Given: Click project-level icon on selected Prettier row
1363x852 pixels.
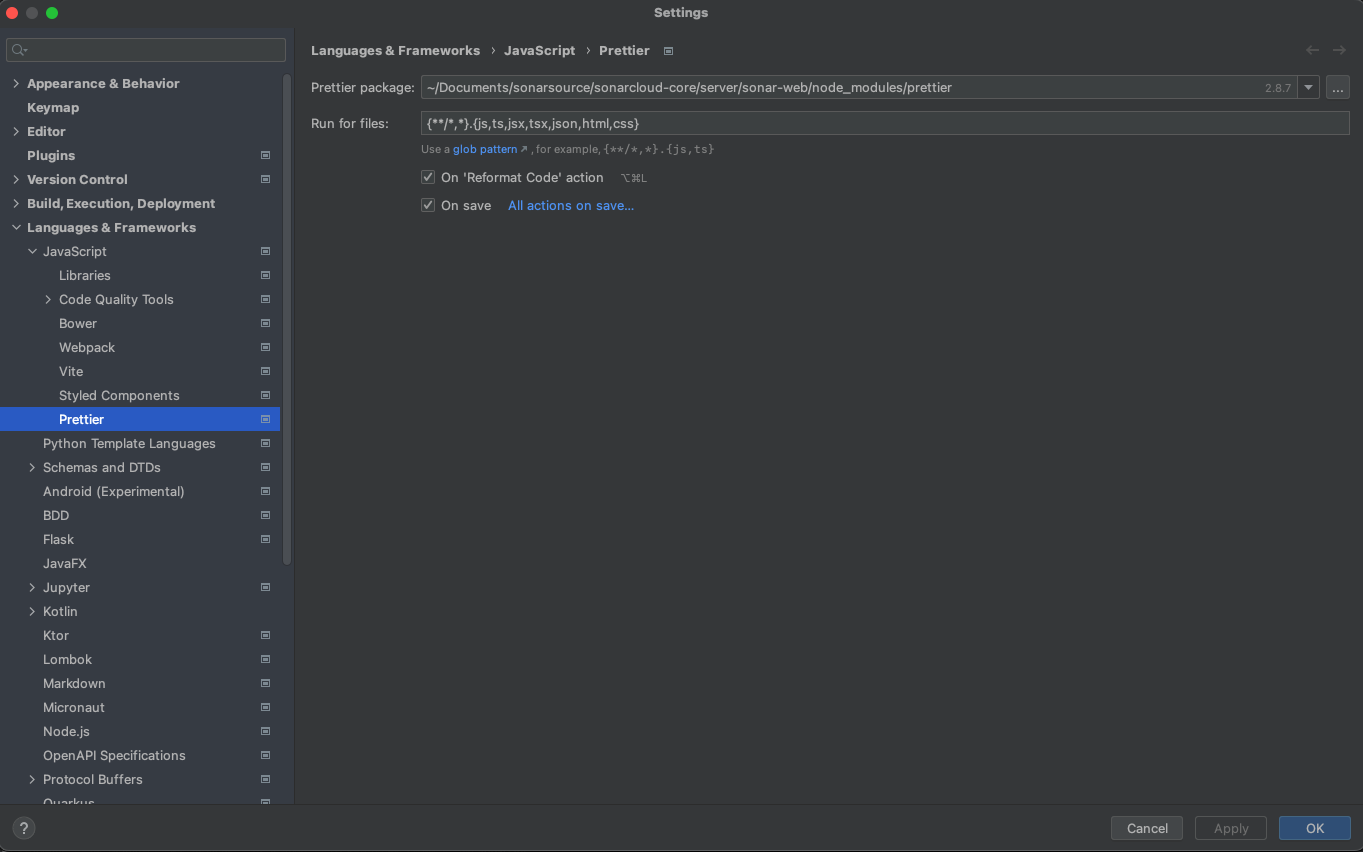Looking at the screenshot, I should point(265,419).
